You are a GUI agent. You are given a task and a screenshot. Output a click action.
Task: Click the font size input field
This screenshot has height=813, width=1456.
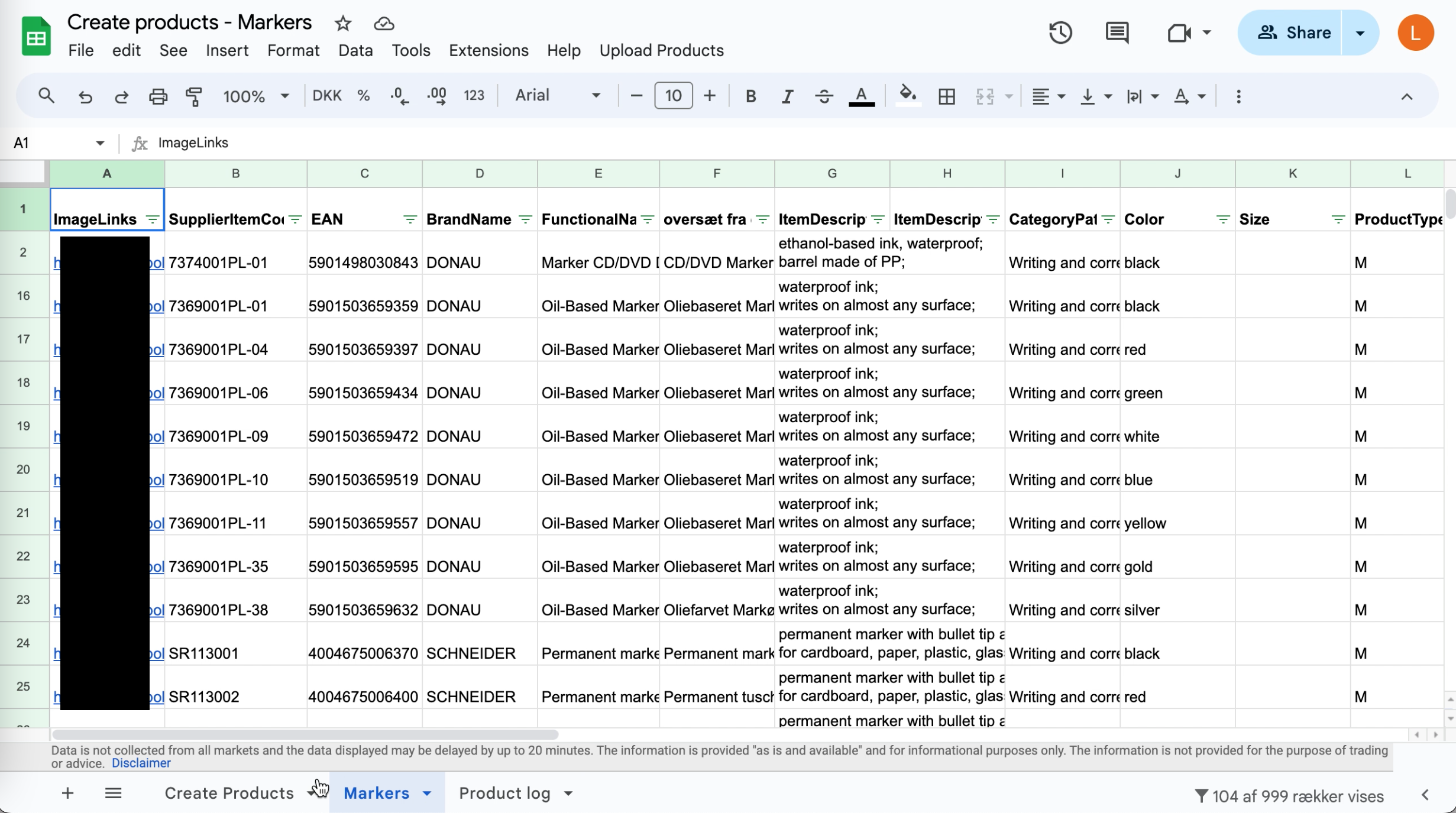click(x=673, y=96)
